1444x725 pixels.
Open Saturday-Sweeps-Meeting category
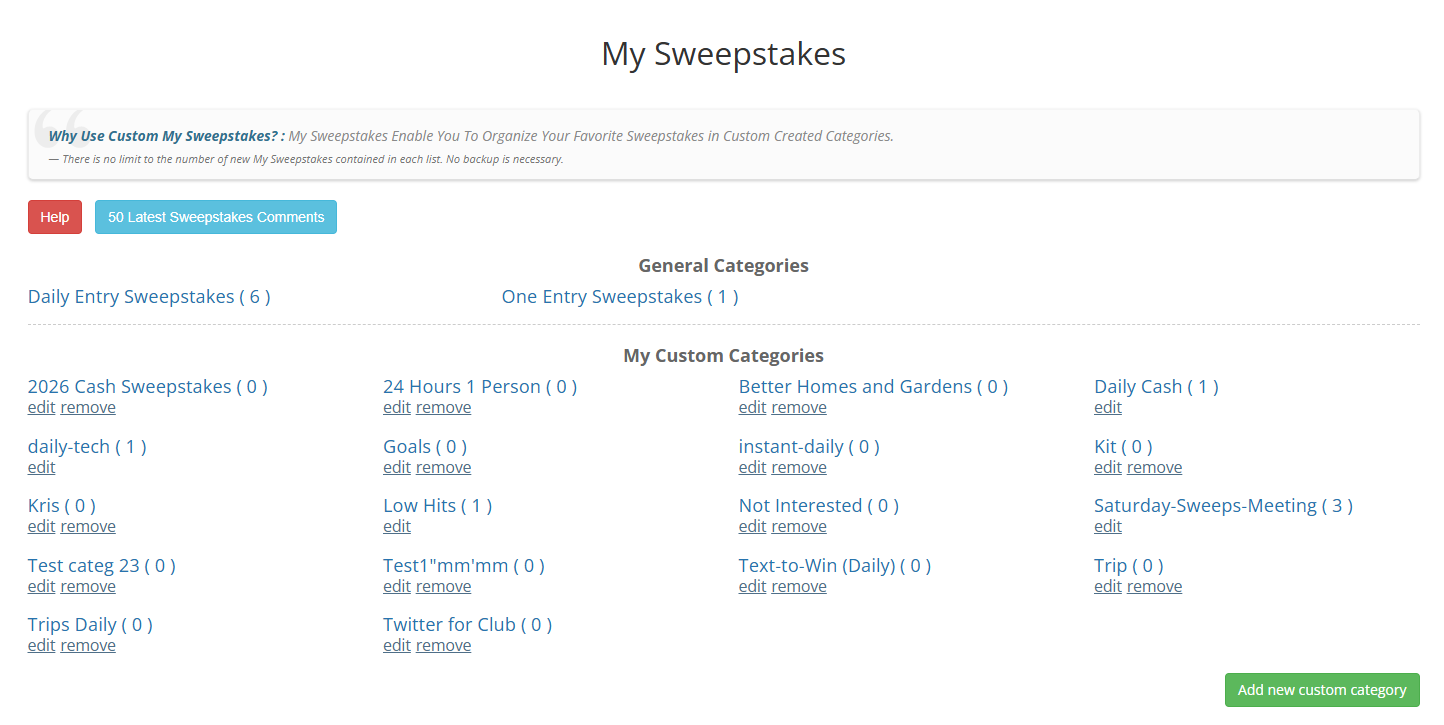[1223, 506]
